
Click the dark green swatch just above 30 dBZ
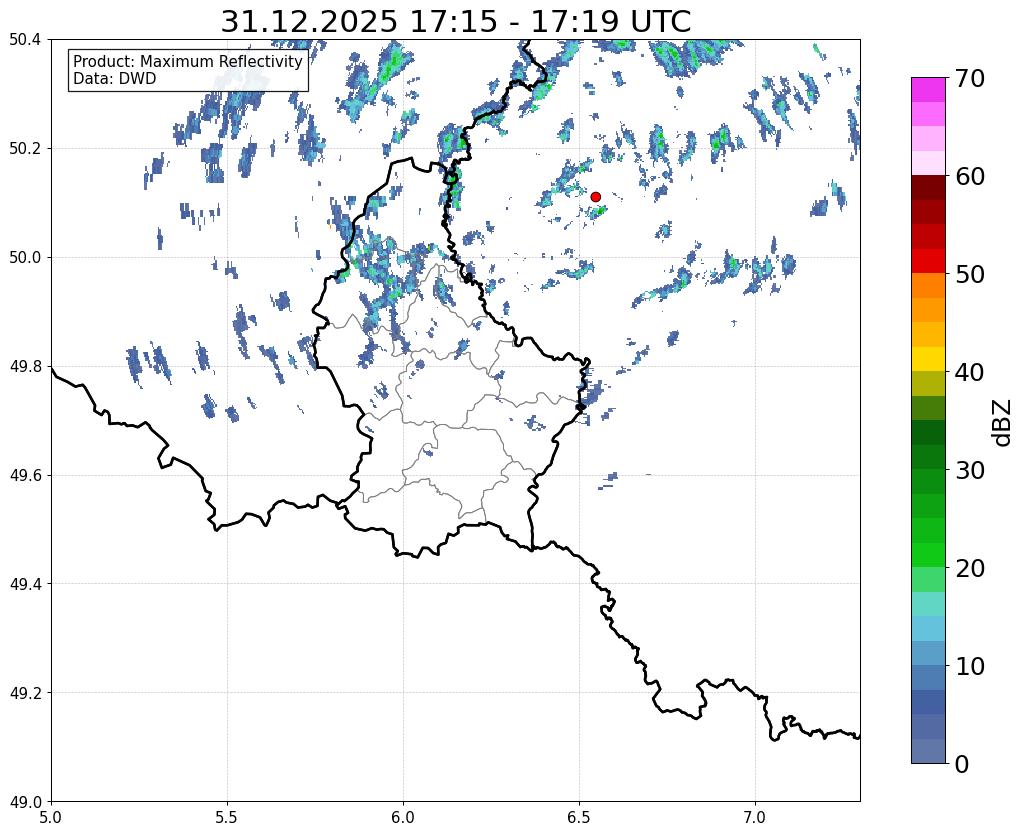coord(928,457)
